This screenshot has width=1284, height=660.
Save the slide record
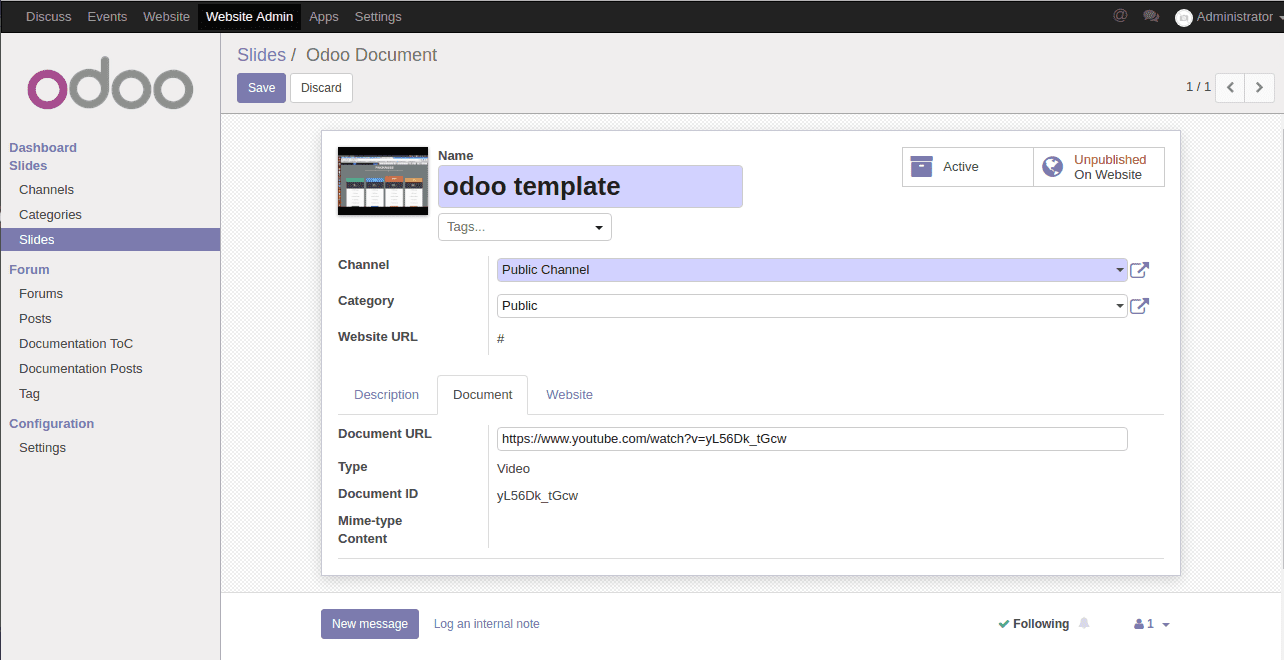tap(261, 88)
